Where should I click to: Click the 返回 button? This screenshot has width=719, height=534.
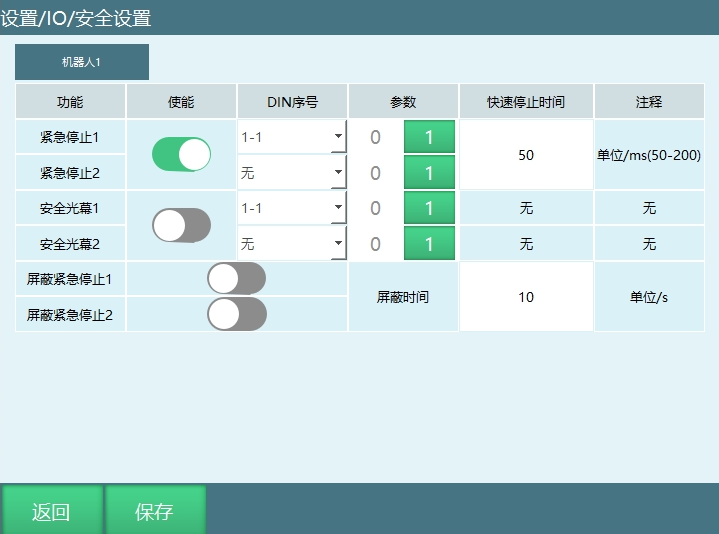pos(51,512)
